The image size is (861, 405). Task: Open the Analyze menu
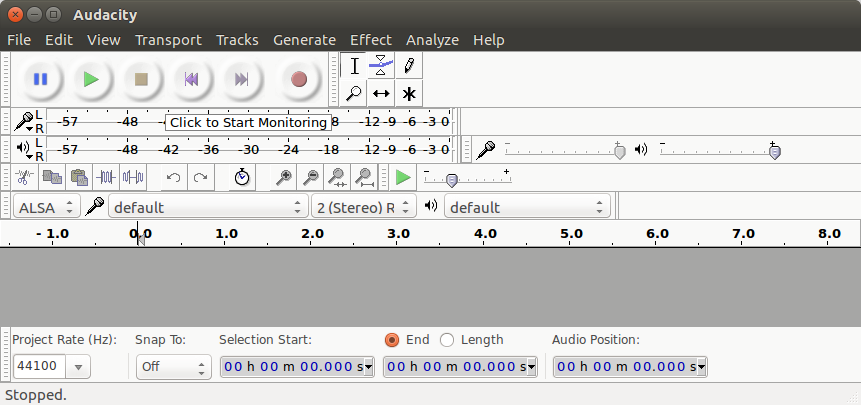[x=432, y=40]
